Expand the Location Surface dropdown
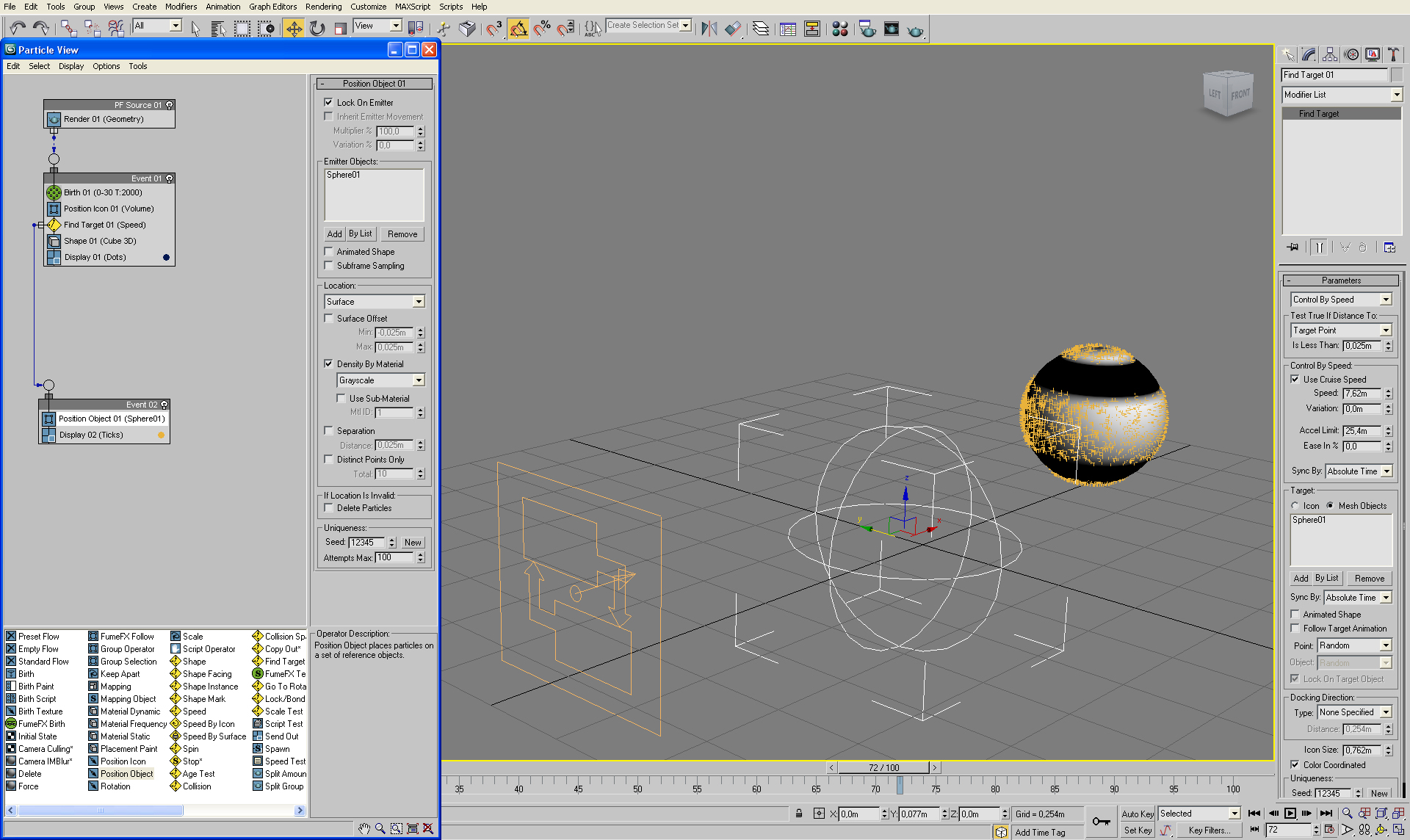The width and height of the screenshot is (1410, 840). coord(418,302)
